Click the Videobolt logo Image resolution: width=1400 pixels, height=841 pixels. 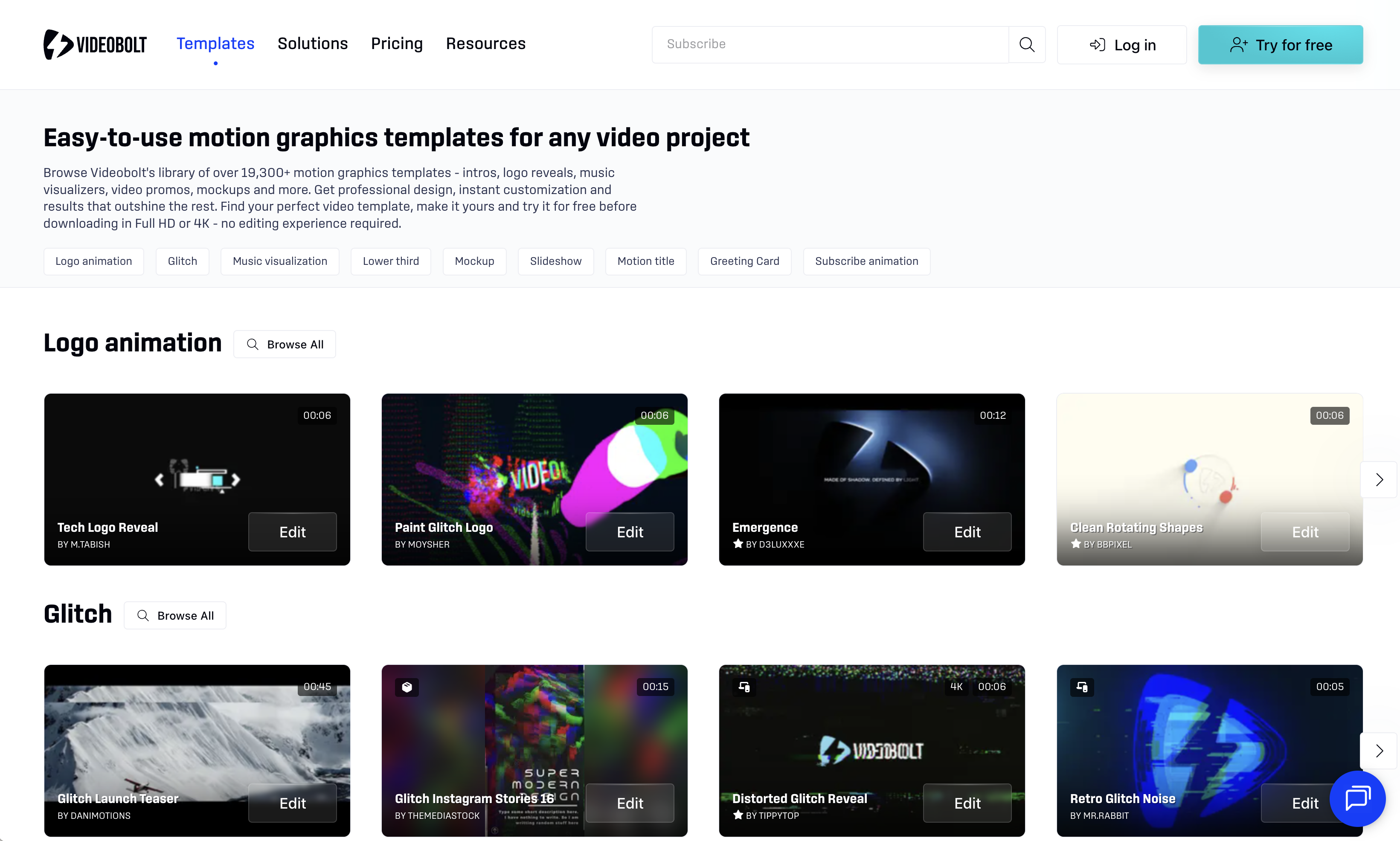pos(95,44)
